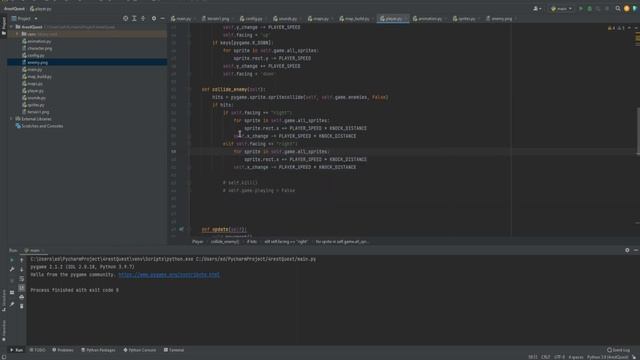Click Player breadcrumb at editor bottom

pos(198,242)
